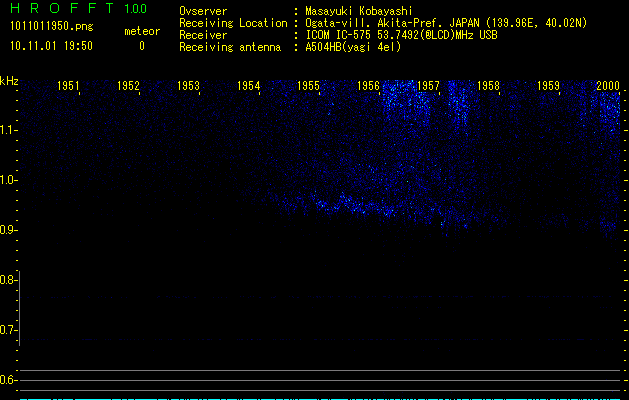The image size is (629, 400).
Task: Click the Receiving Location label
Action: pos(233,23)
